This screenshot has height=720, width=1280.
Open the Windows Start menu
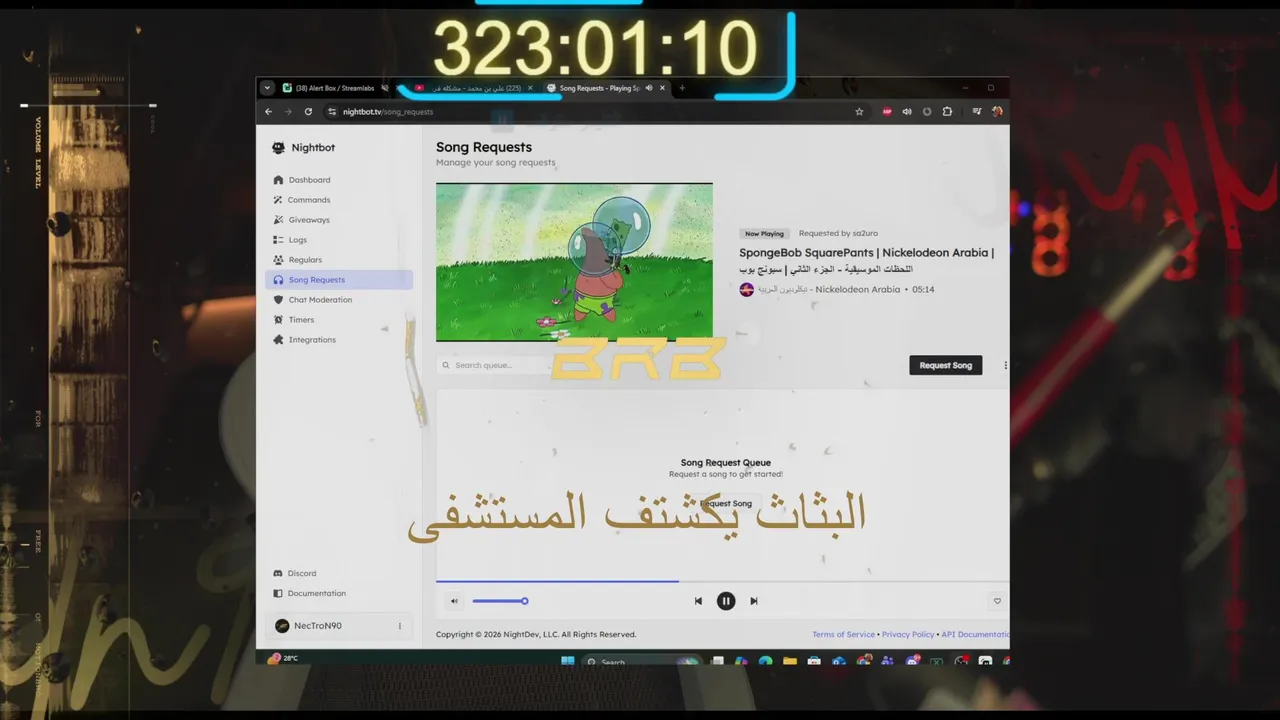[568, 661]
